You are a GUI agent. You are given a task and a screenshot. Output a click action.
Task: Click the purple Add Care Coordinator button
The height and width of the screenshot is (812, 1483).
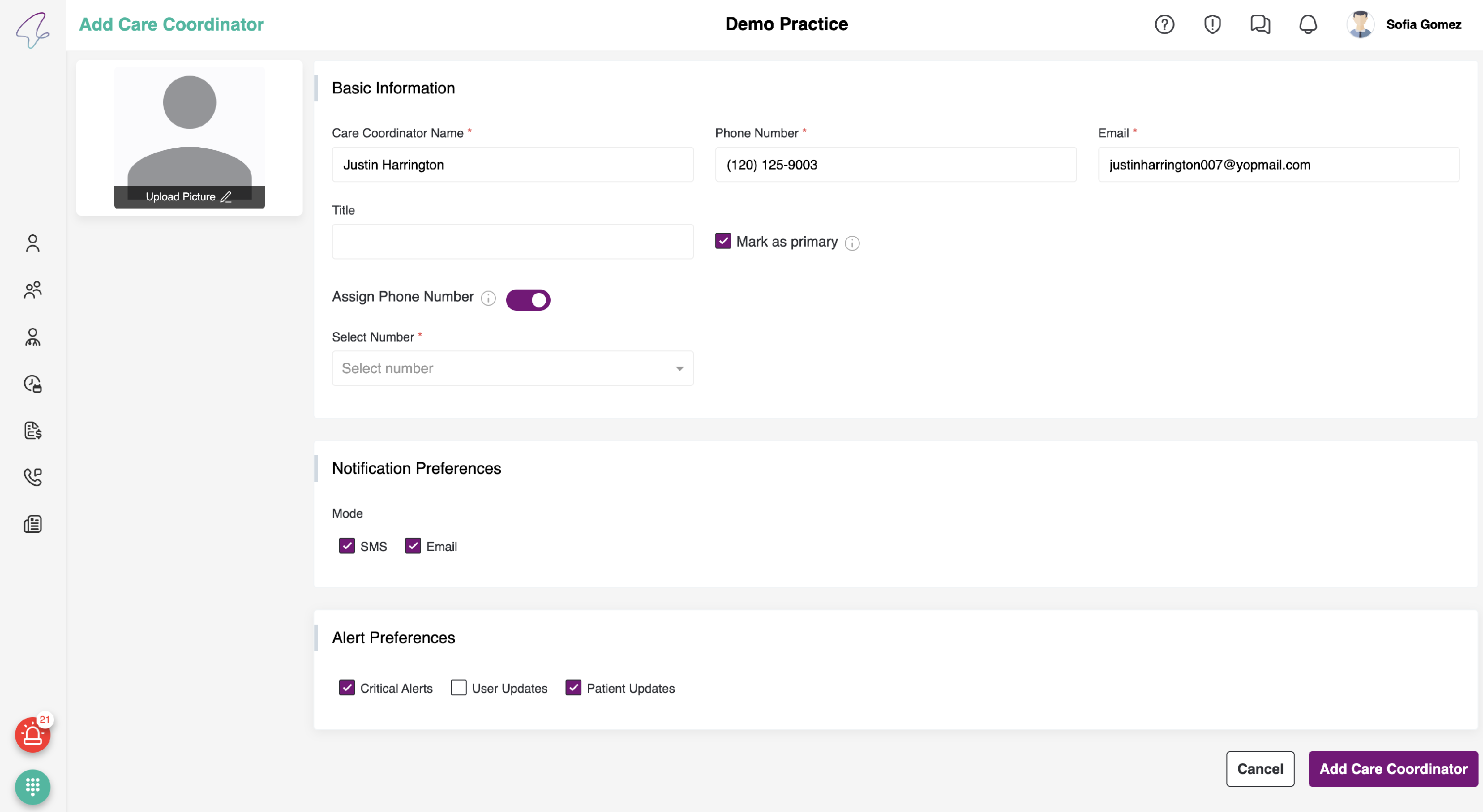(x=1393, y=769)
